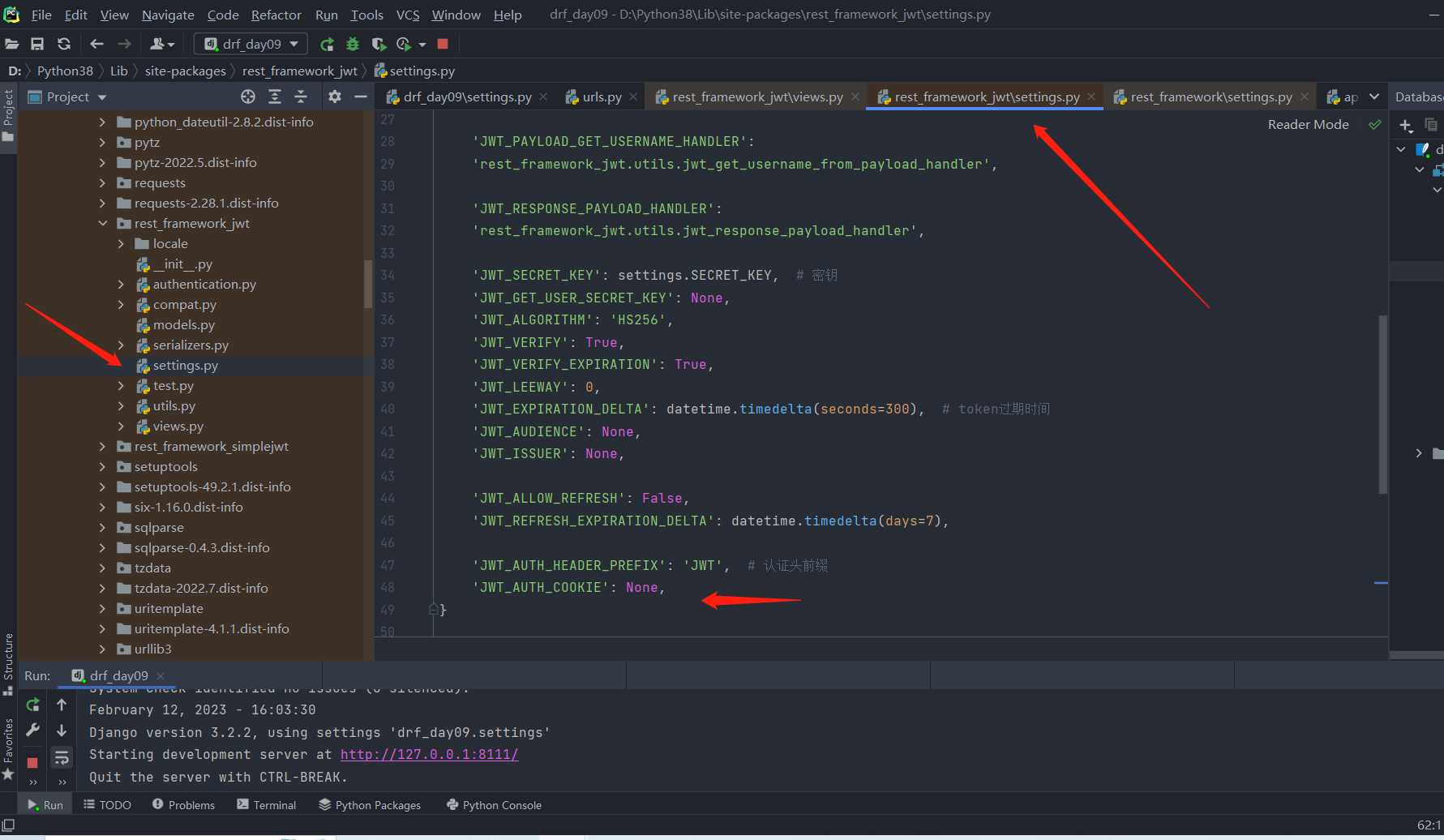1444x840 pixels.
Task: Close the drf_day09 Run tab
Action: [161, 675]
